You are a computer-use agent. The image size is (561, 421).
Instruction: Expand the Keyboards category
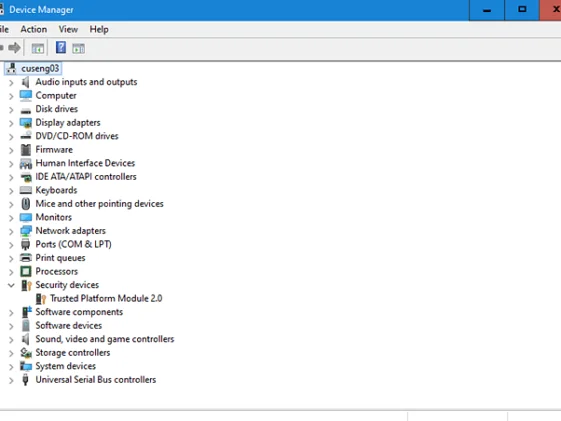click(x=11, y=191)
